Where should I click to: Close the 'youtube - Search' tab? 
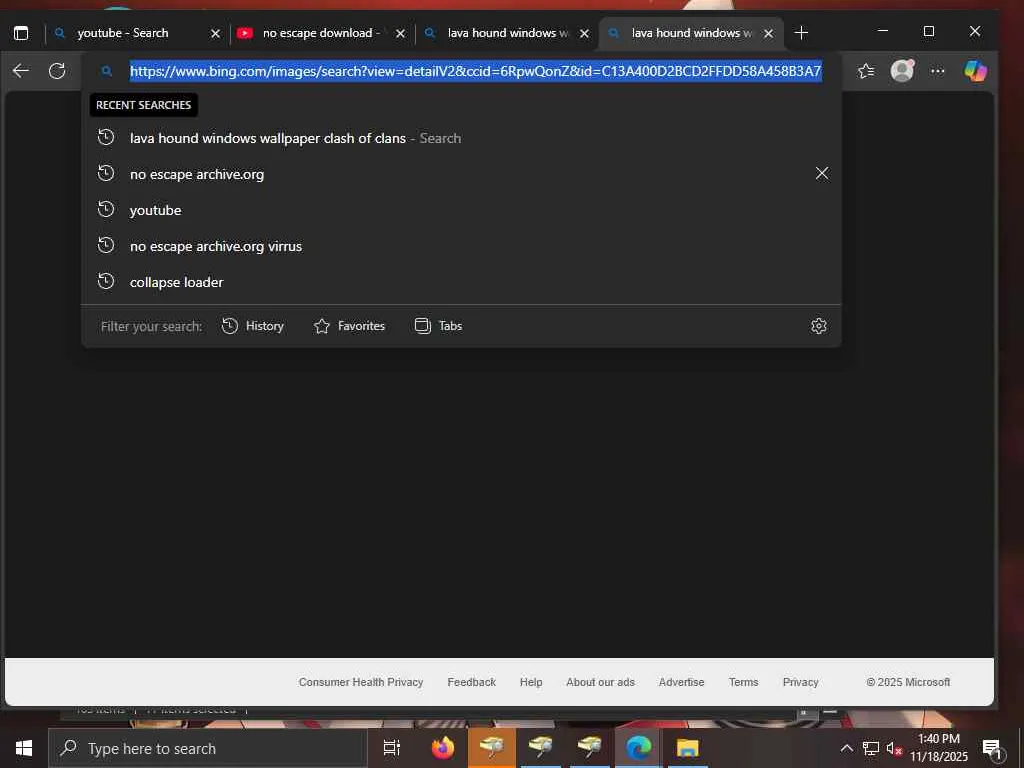coord(215,33)
